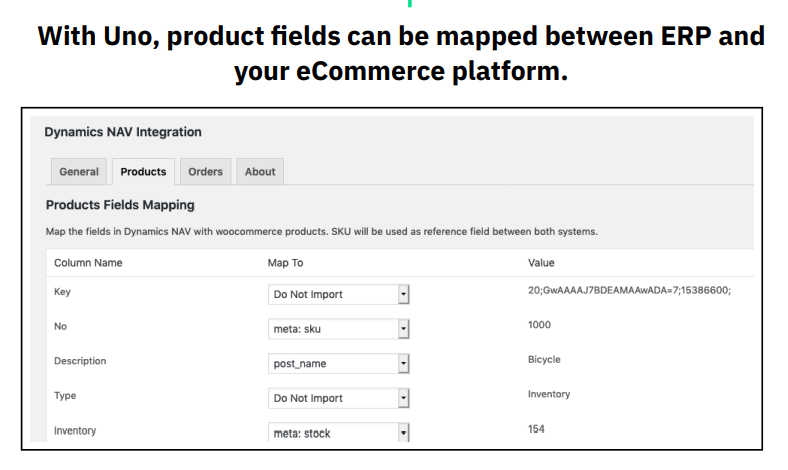Click the Map To column header
This screenshot has width=788, height=470.
tap(286, 263)
